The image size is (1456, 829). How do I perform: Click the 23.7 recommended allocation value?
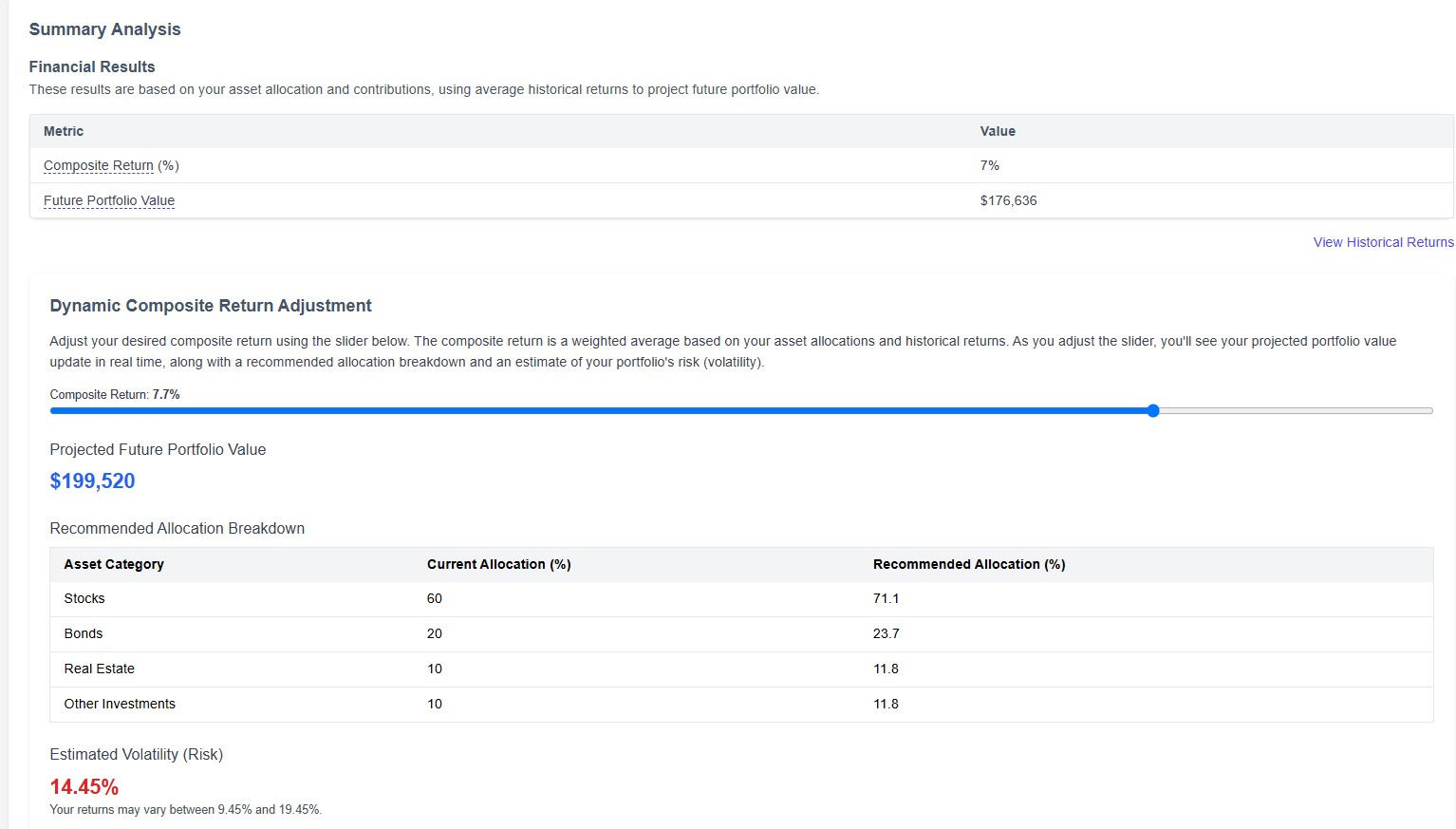pyautogui.click(x=886, y=633)
